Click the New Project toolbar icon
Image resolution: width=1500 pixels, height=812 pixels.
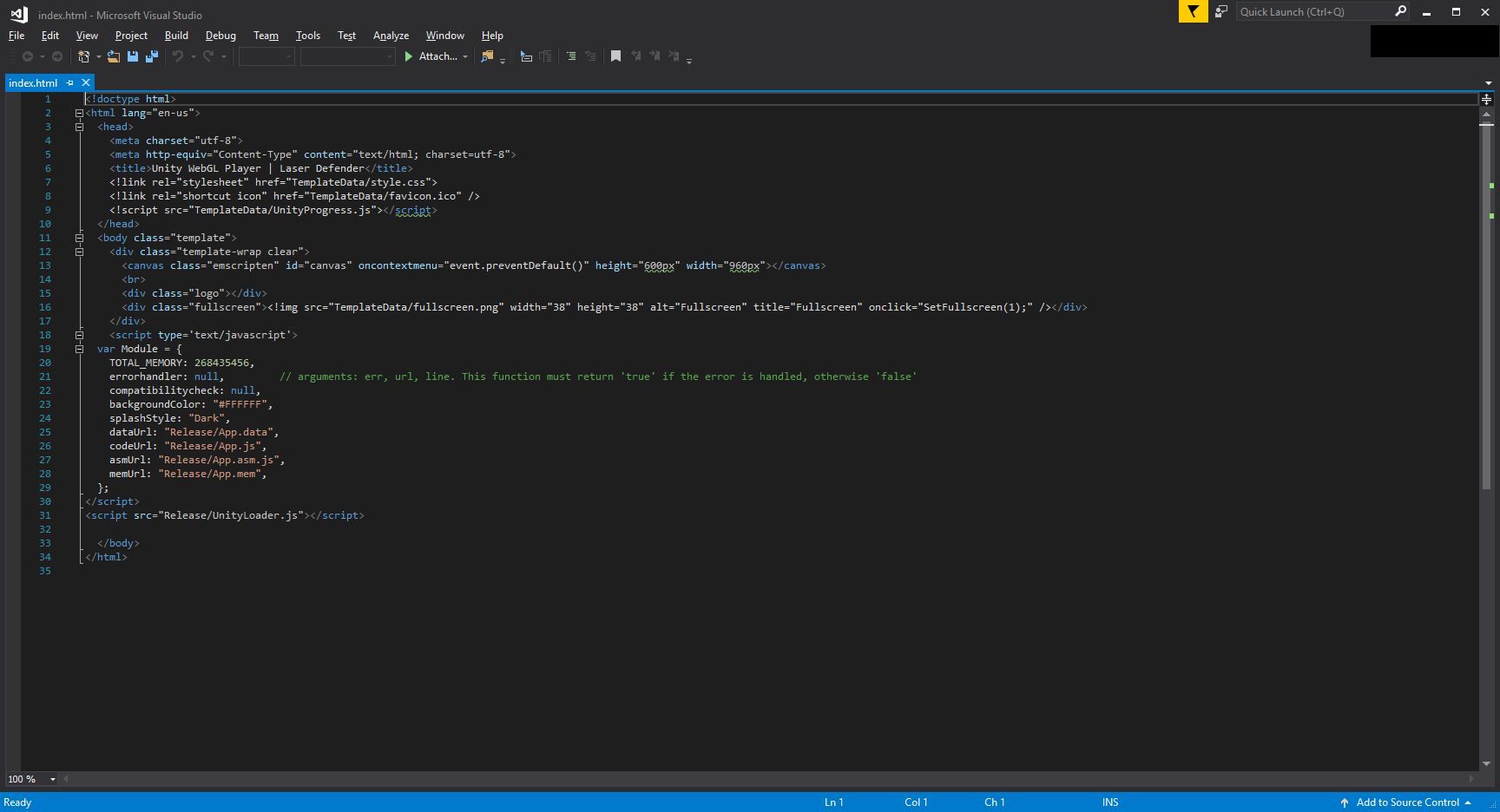click(x=83, y=56)
